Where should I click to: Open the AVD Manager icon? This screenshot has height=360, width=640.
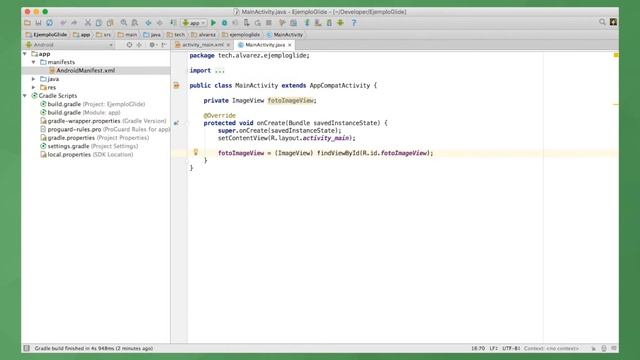coord(318,23)
